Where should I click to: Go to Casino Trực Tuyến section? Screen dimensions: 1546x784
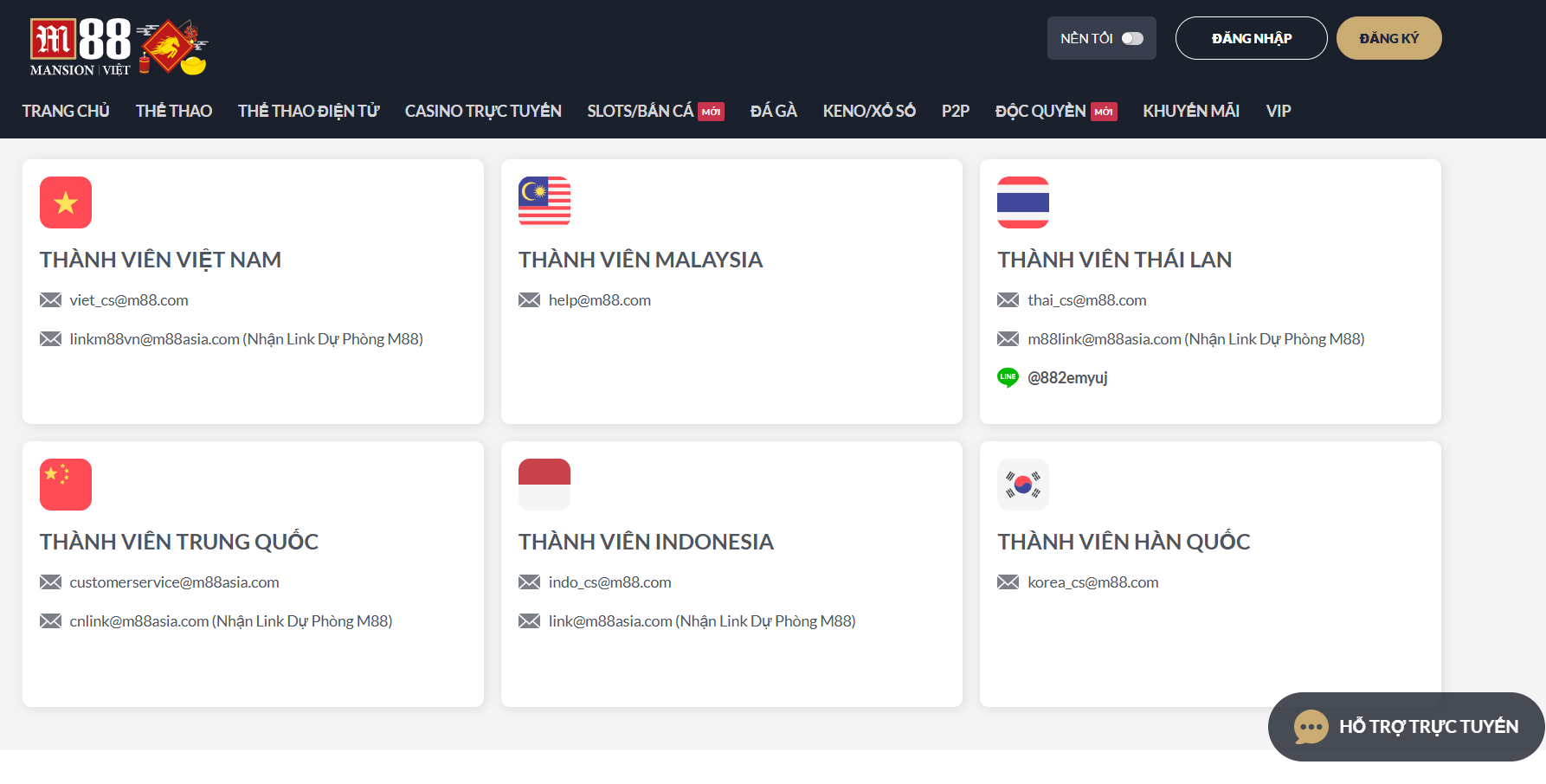tap(483, 111)
